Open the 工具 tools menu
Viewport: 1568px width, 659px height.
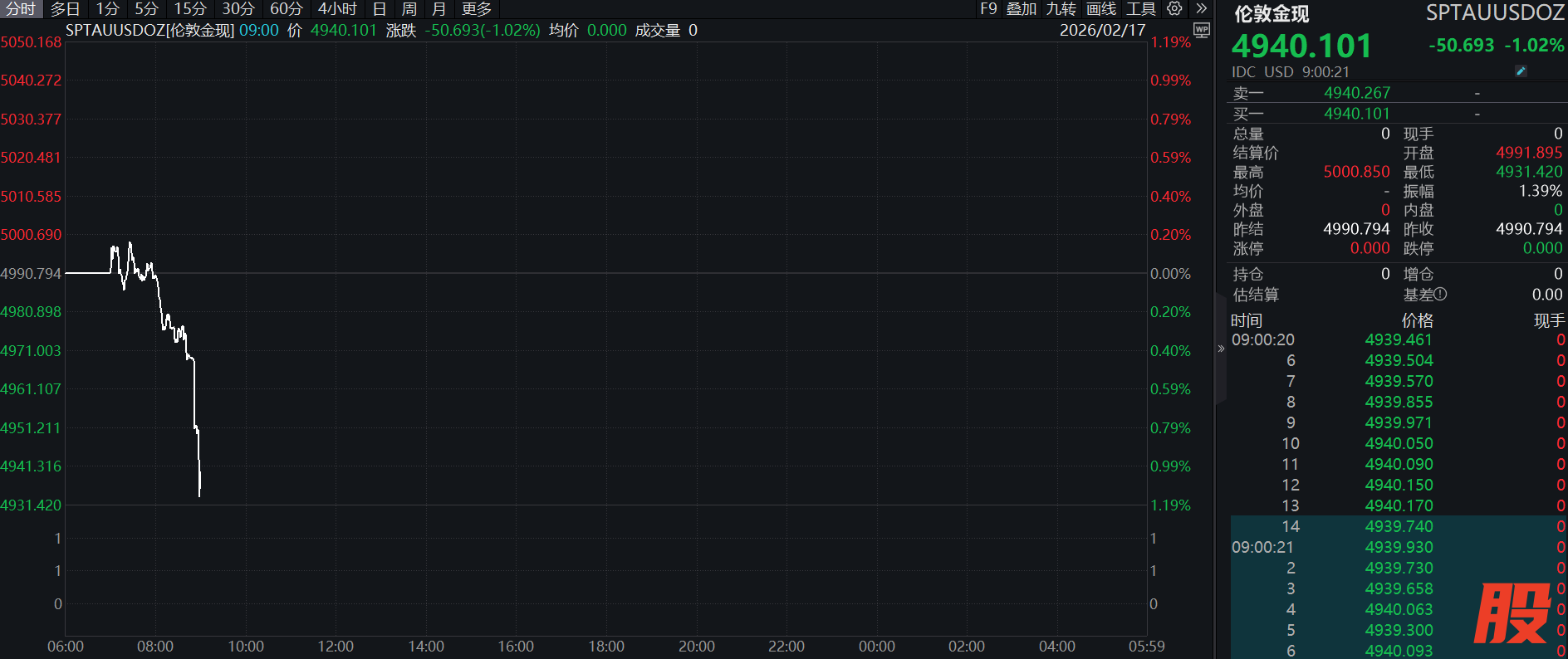click(1141, 9)
